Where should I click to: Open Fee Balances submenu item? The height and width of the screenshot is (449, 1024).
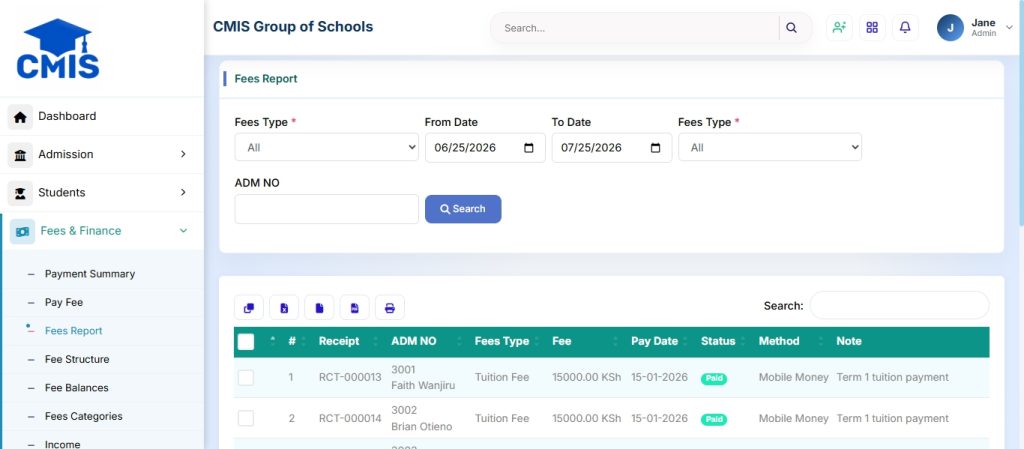[x=77, y=388]
